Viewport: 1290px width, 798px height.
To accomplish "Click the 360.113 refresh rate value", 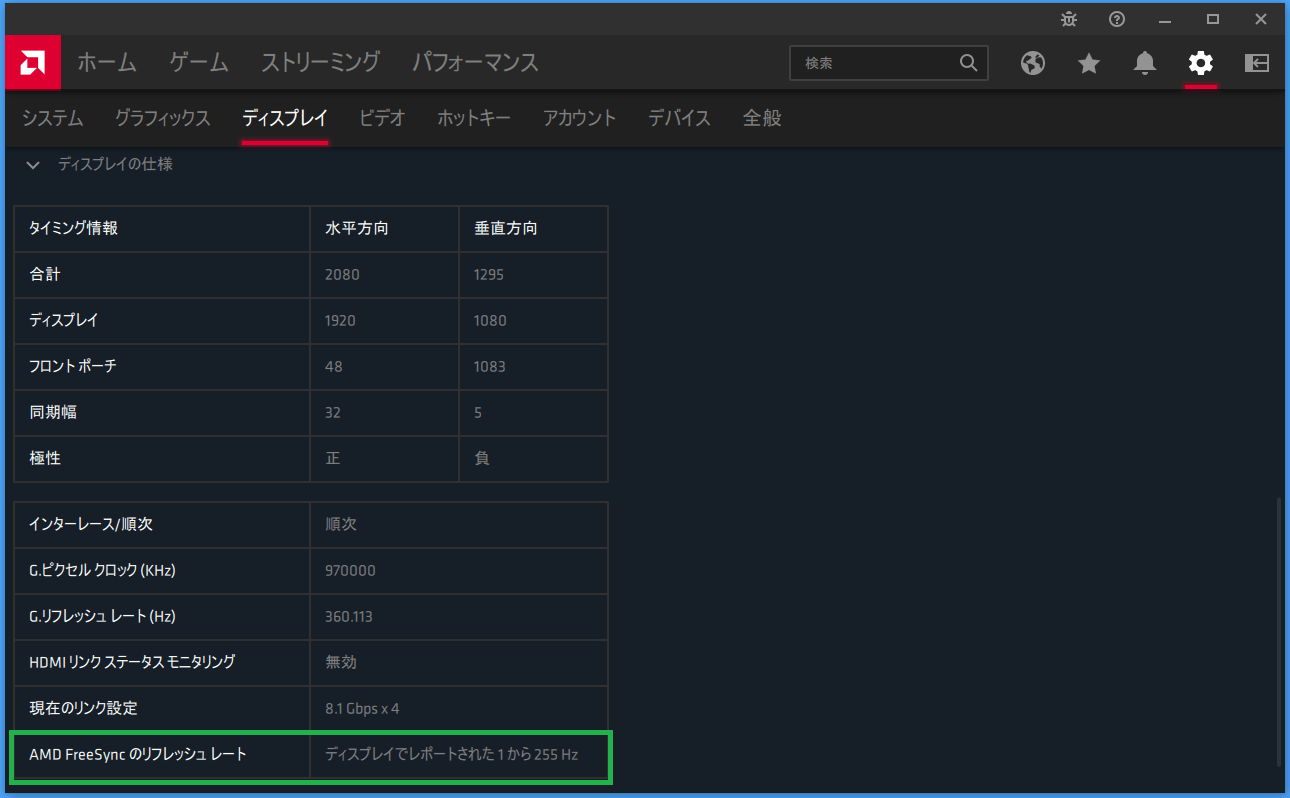I will pos(349,616).
